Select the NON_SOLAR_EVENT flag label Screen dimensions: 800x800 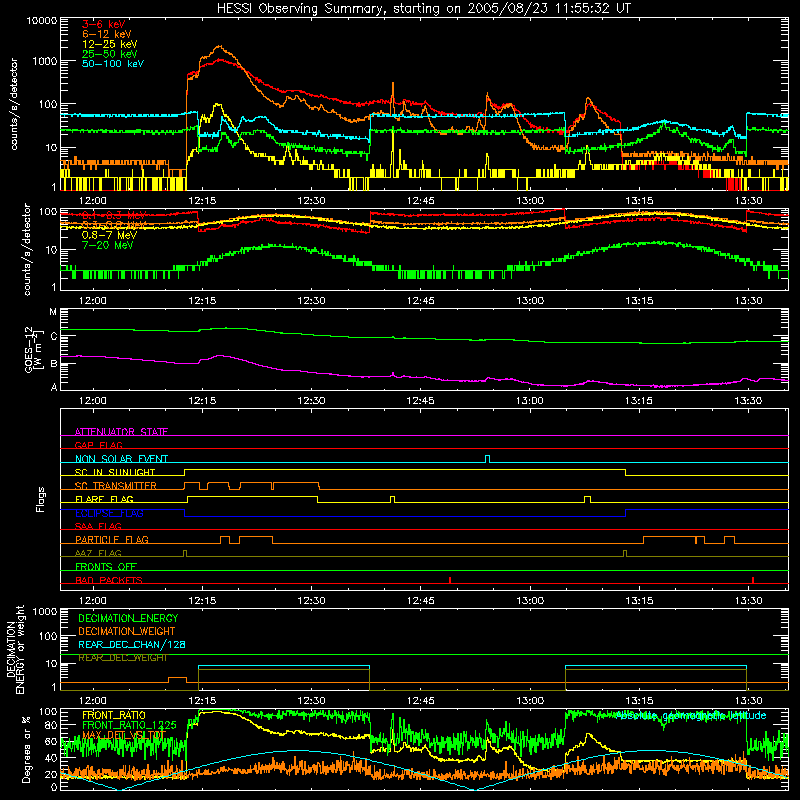pyautogui.click(x=121, y=459)
